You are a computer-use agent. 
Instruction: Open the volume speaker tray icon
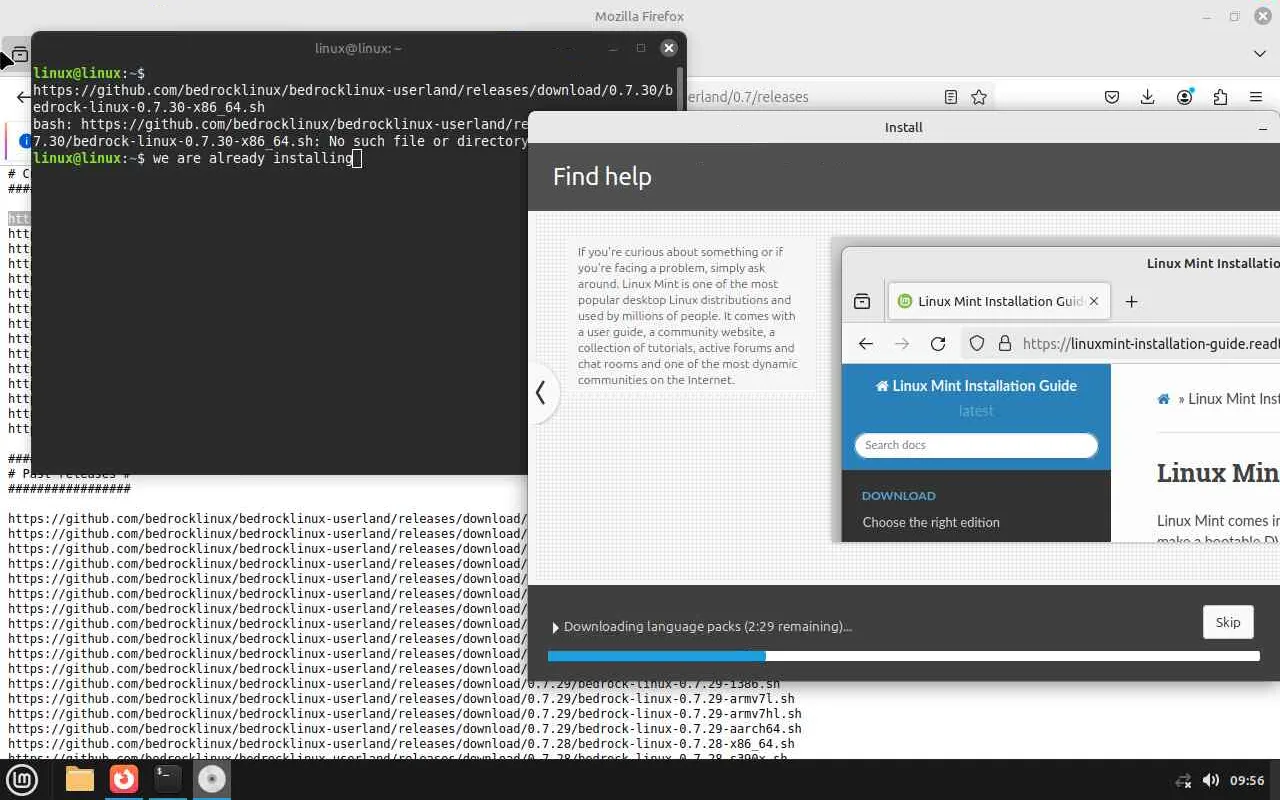click(x=1210, y=781)
